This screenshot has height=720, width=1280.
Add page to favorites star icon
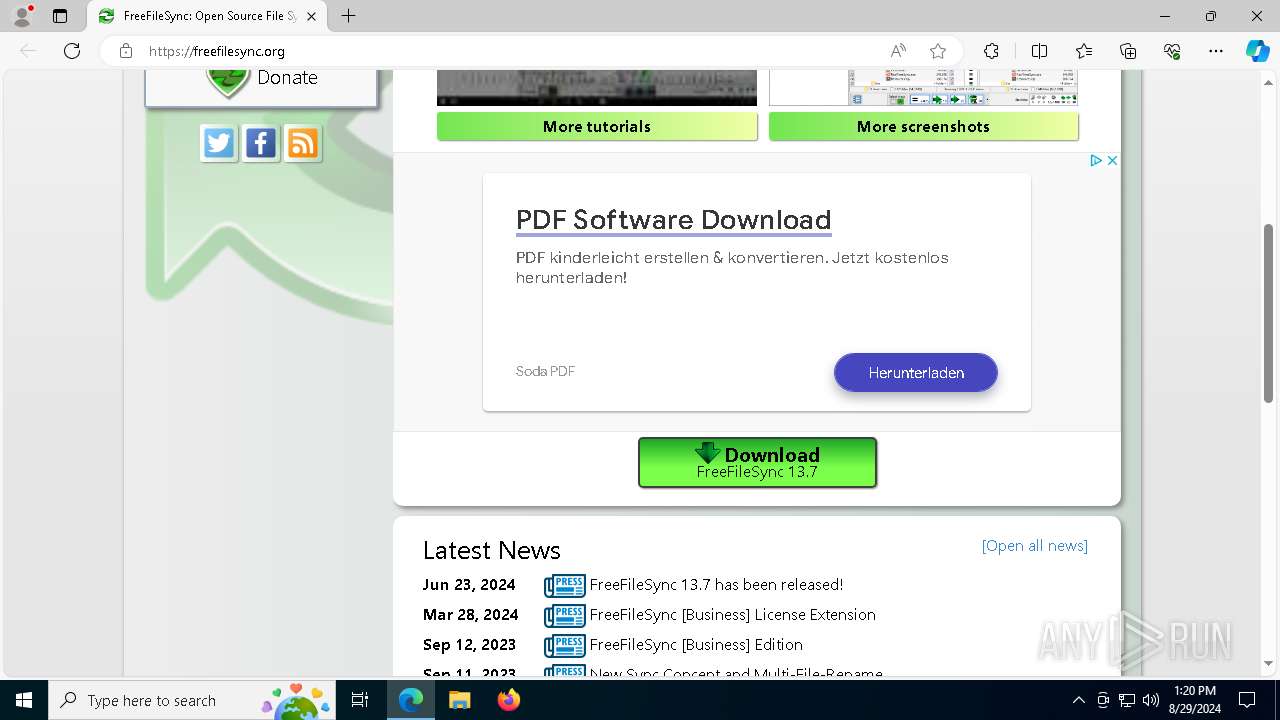click(x=937, y=51)
